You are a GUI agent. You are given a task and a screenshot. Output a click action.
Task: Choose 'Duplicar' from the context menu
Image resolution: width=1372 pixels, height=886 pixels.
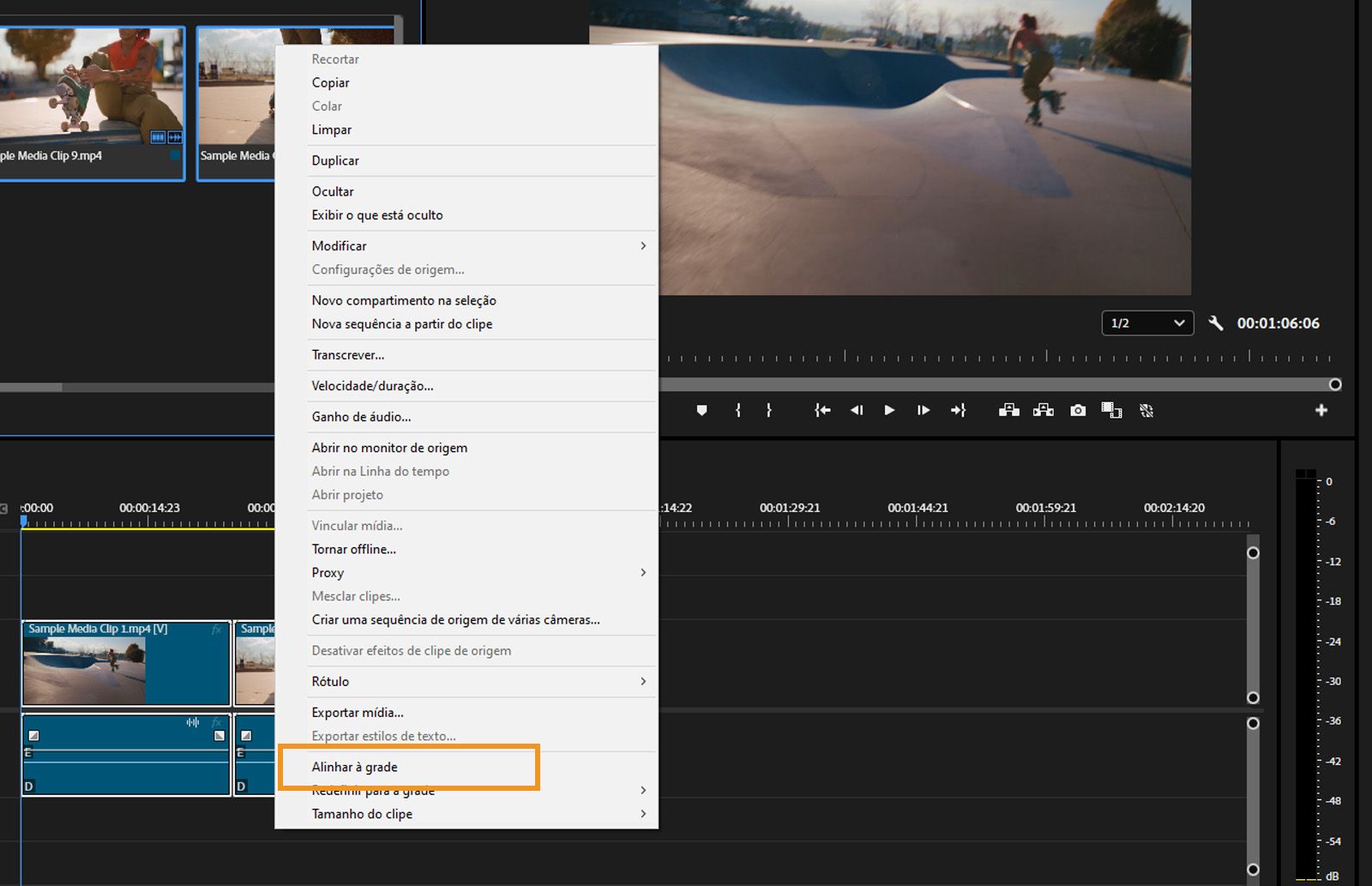tap(335, 161)
